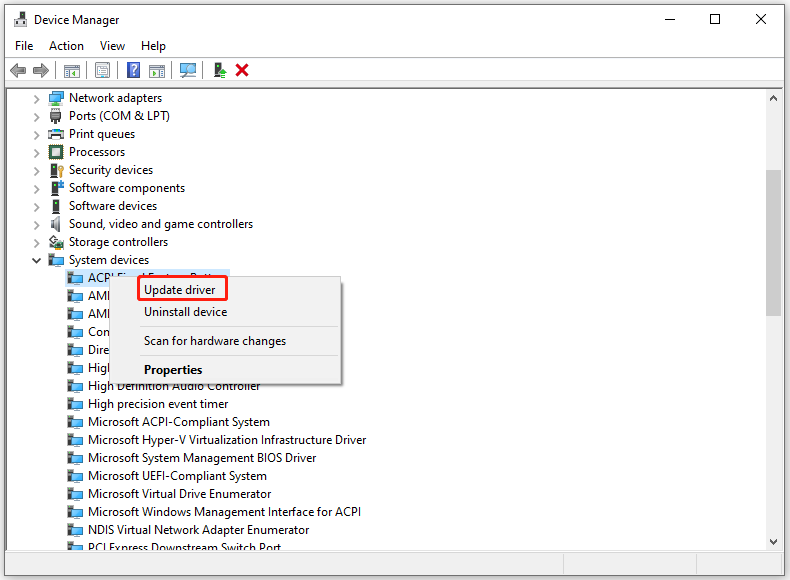Click the show/hide console tree icon
790x580 pixels.
(72, 71)
